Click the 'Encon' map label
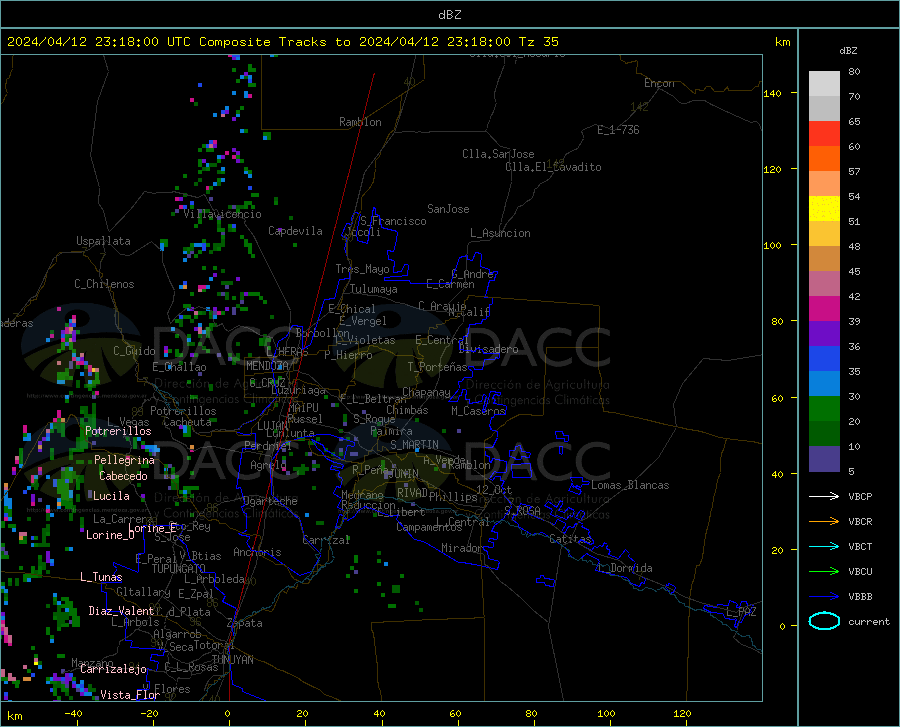This screenshot has width=900, height=727. 659,83
